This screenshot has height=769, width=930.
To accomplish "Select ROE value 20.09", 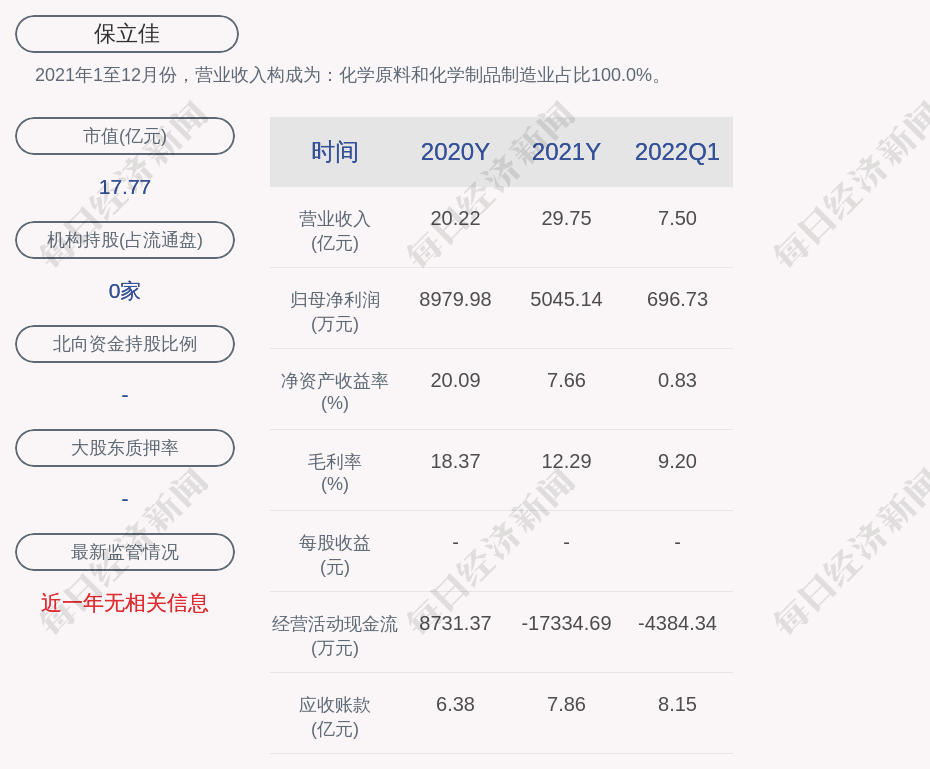I will tap(455, 380).
